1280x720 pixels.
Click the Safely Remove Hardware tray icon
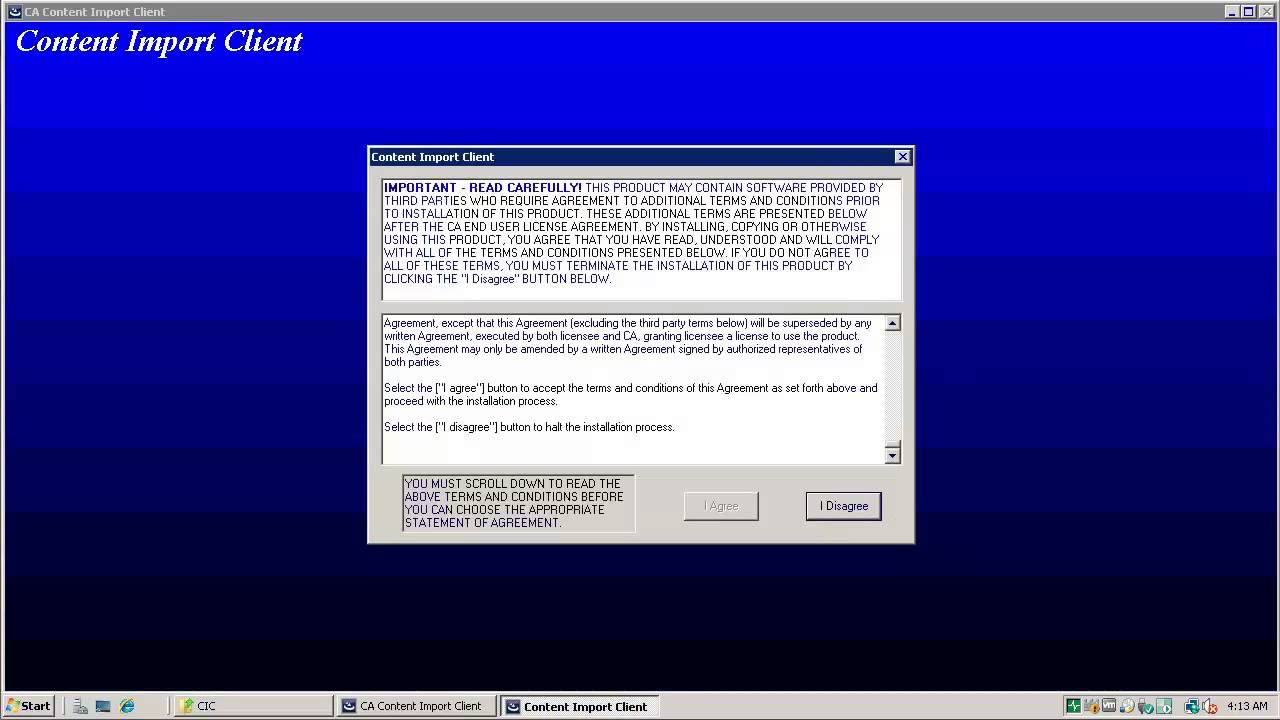pyautogui.click(x=1146, y=706)
